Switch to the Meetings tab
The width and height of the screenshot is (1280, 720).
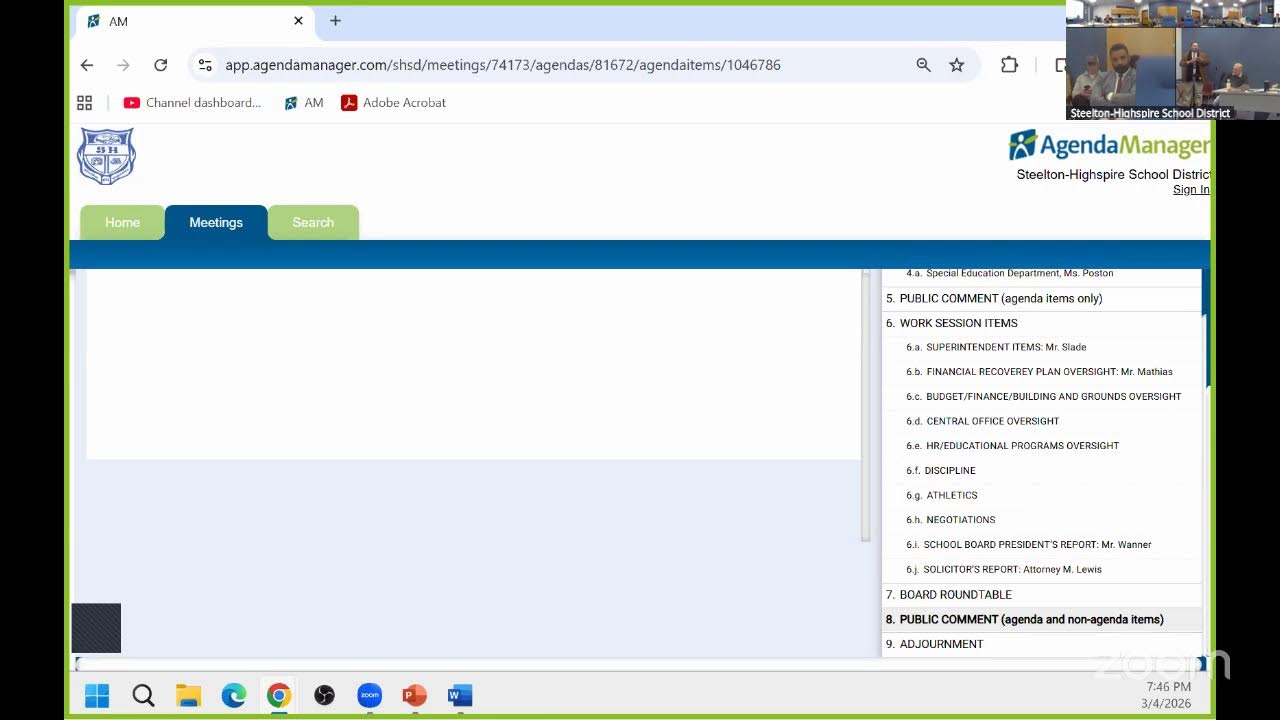tap(216, 222)
